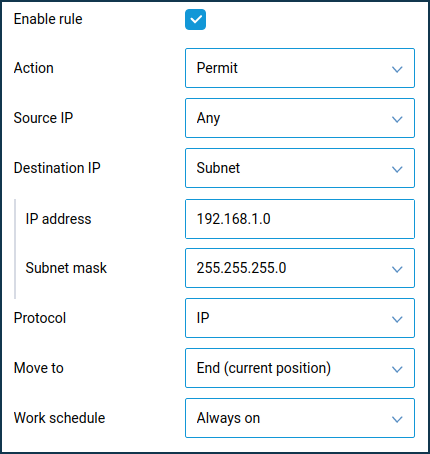Open the Action dropdown showing Permit
This screenshot has height=454, width=430.
click(300, 68)
